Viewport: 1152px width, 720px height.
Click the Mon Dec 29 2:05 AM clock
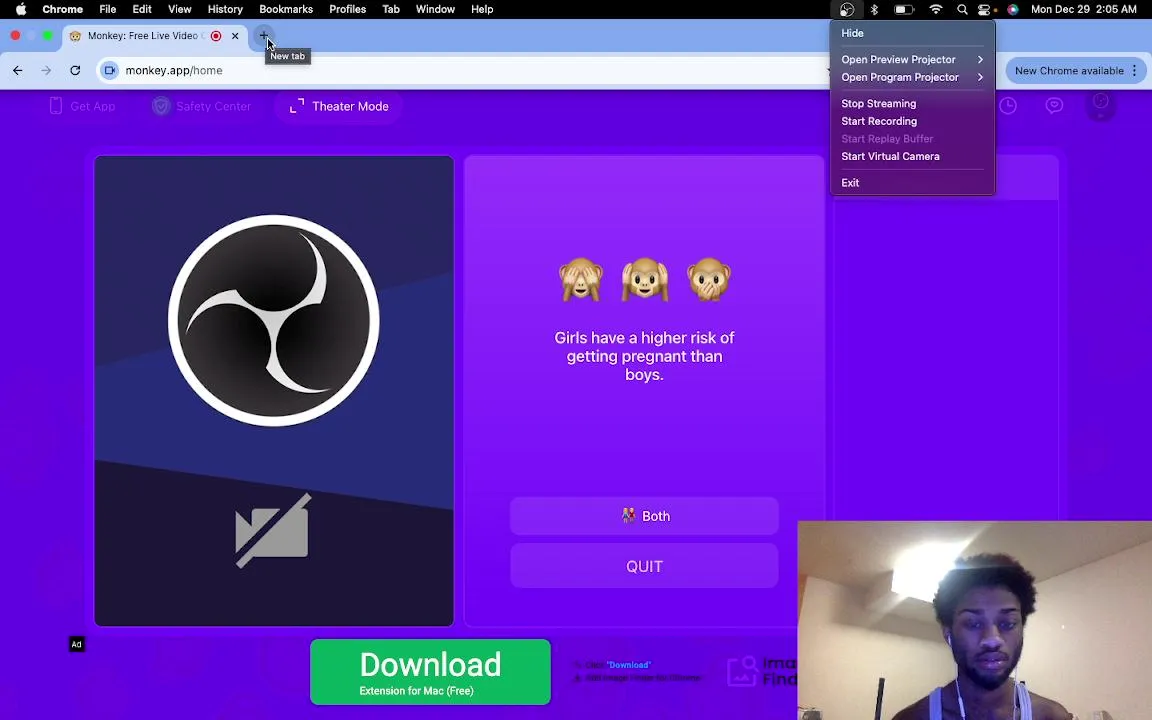1084,10
